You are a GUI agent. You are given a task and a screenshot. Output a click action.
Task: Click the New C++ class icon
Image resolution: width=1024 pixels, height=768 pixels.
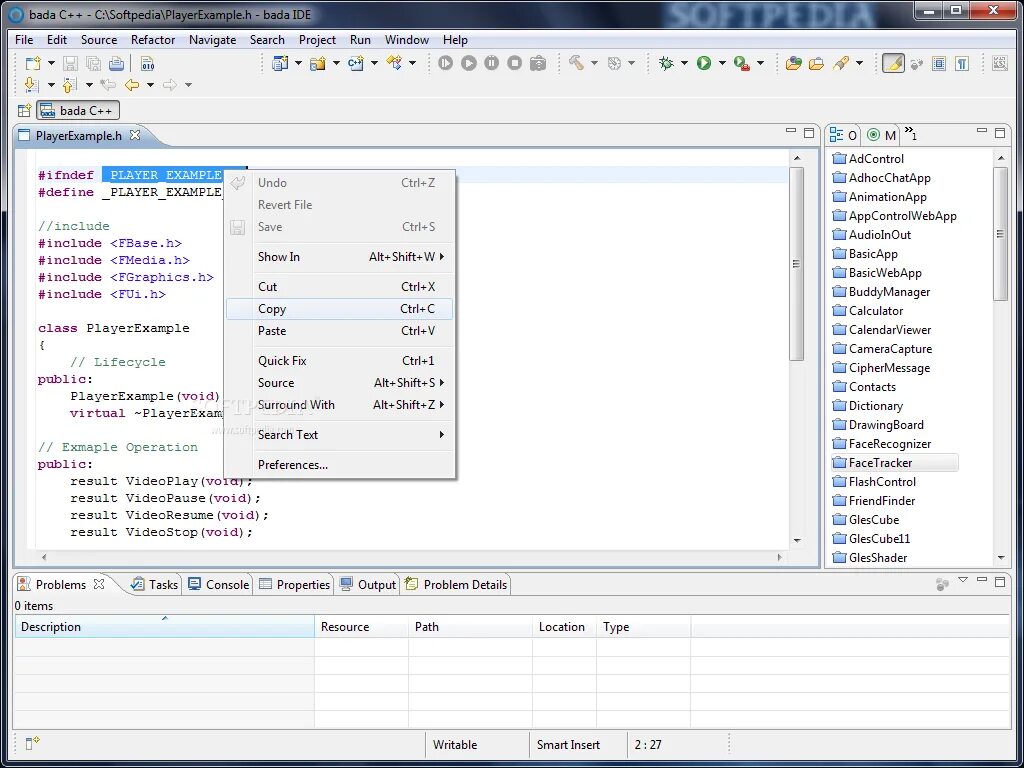[356, 63]
